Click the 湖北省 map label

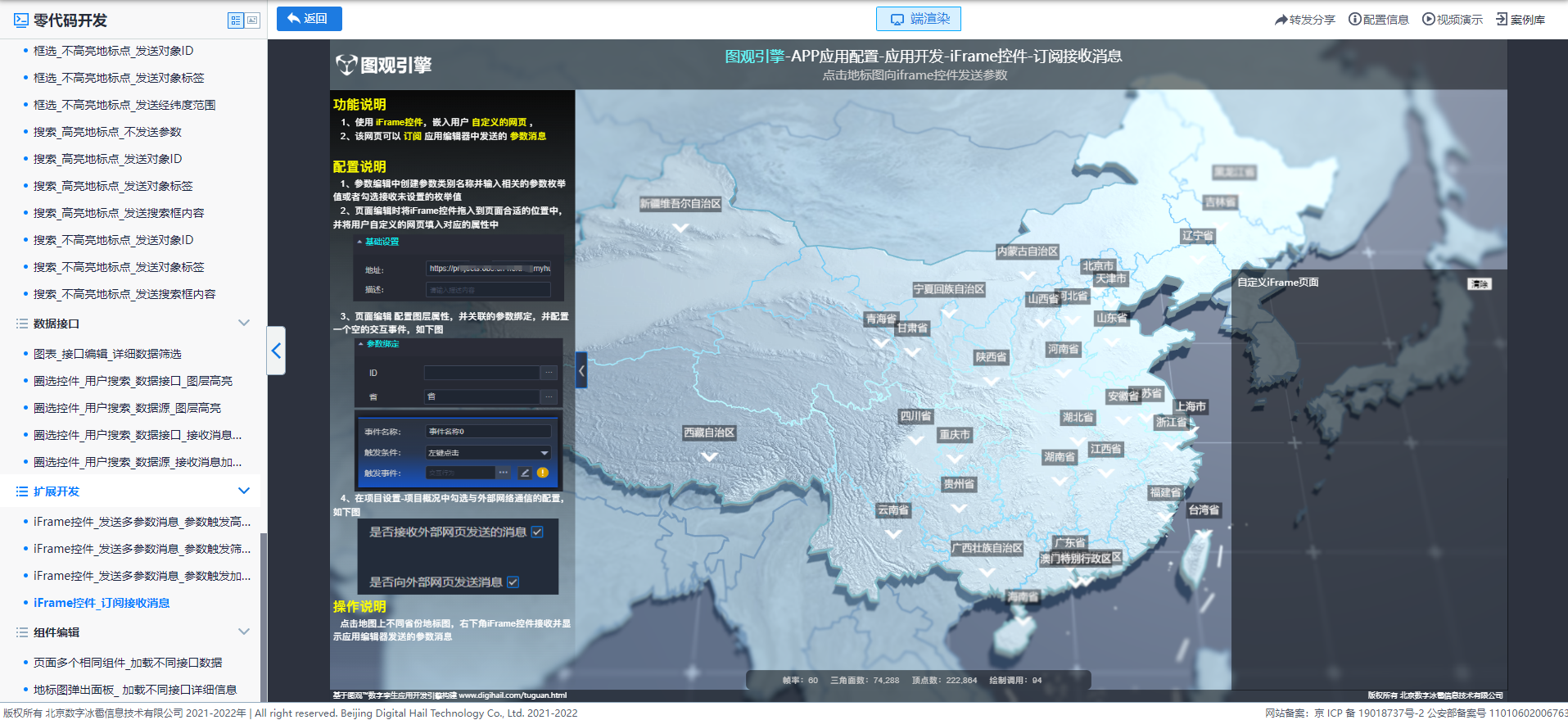coord(1078,417)
